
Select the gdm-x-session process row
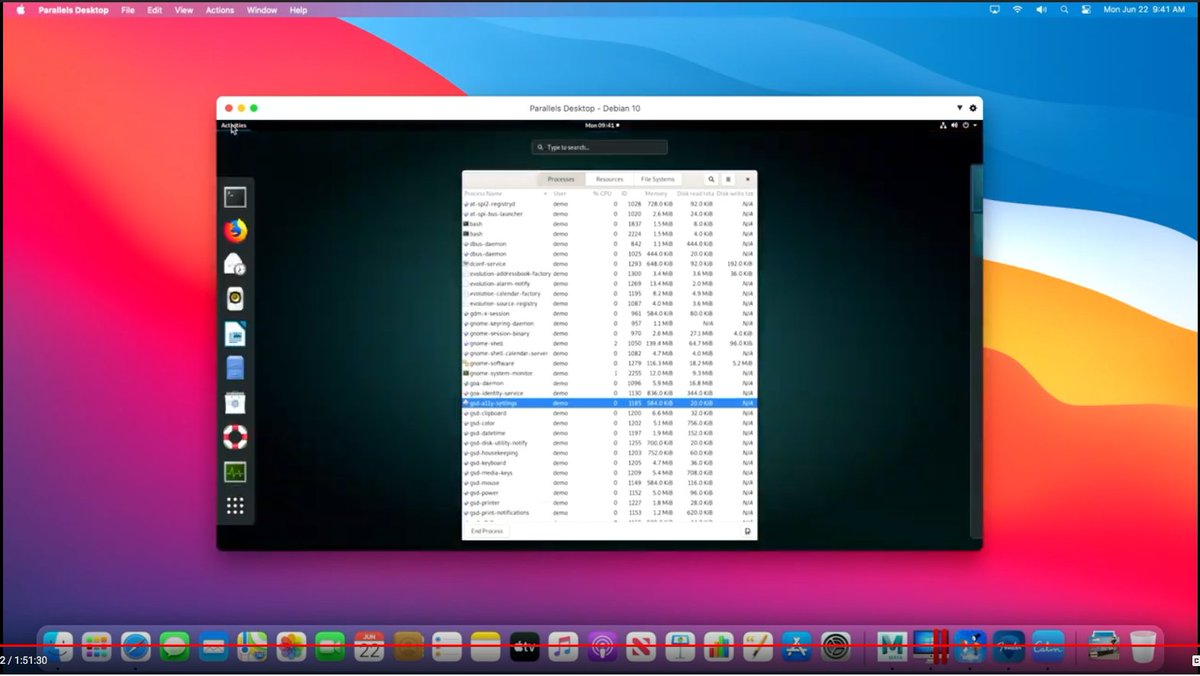[x=609, y=313]
